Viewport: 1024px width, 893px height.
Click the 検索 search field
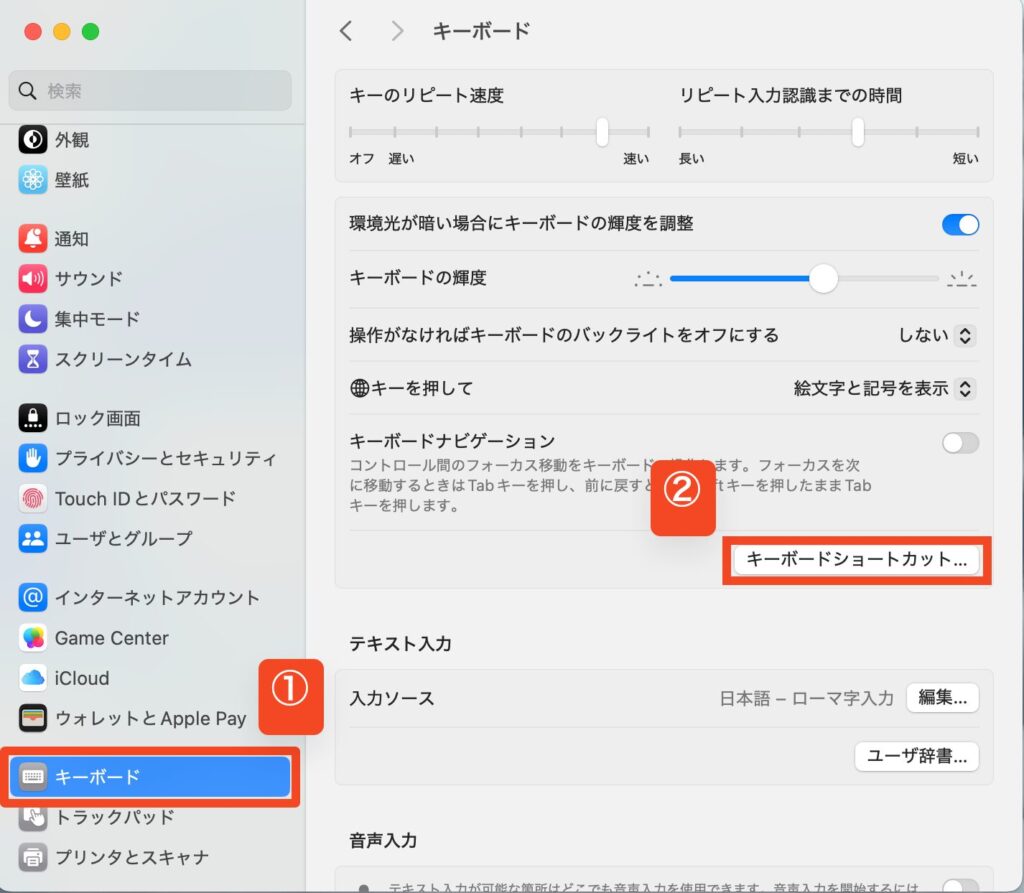point(150,91)
